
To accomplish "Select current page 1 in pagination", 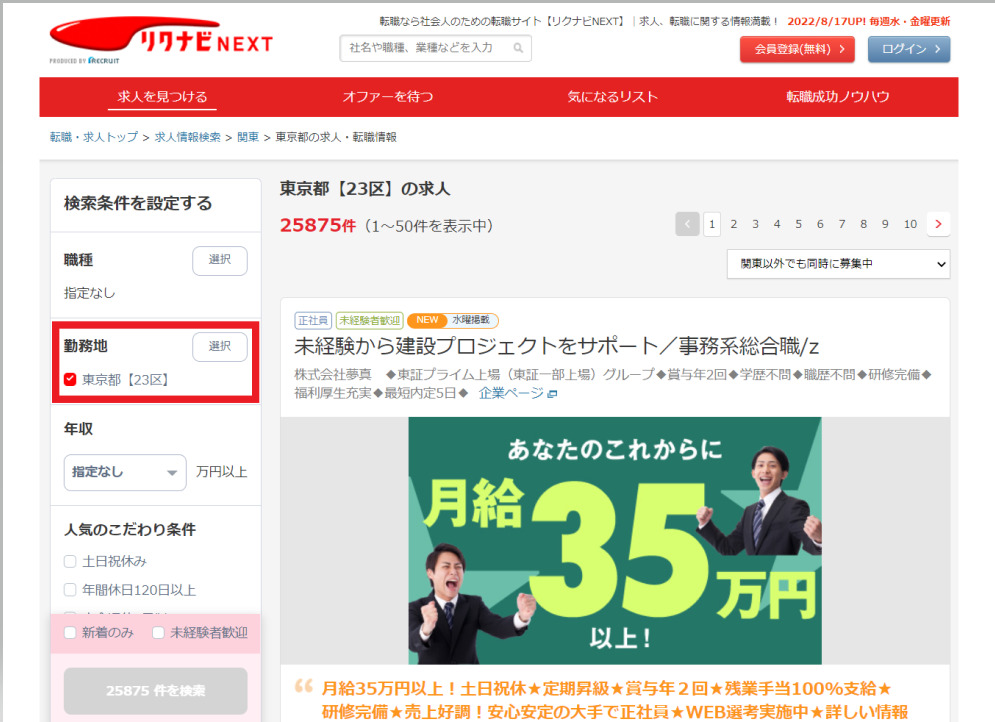I will (x=712, y=224).
